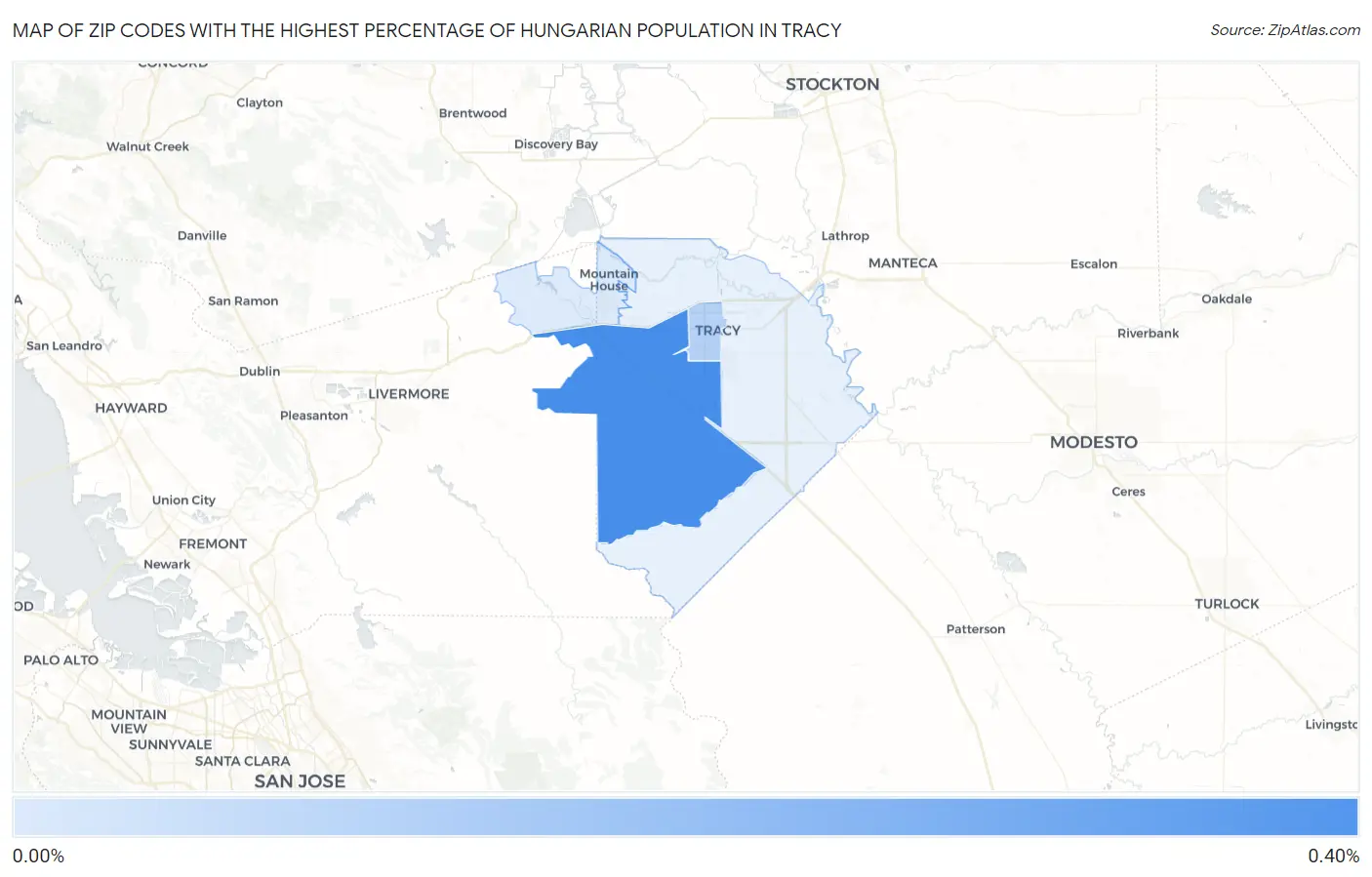
Task: Click the San Ramon town label
Action: pos(243,301)
